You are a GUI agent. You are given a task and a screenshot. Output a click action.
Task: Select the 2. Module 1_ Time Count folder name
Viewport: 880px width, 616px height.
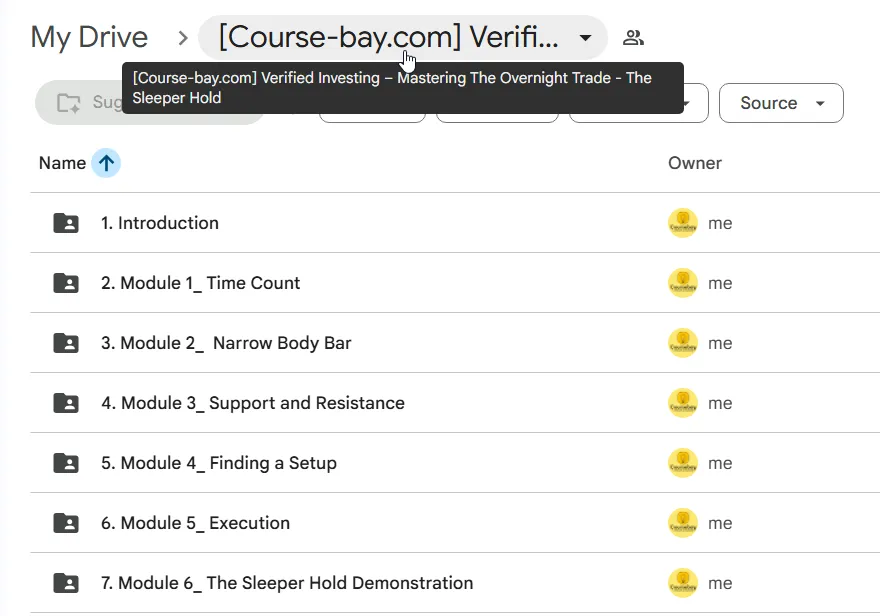[200, 283]
